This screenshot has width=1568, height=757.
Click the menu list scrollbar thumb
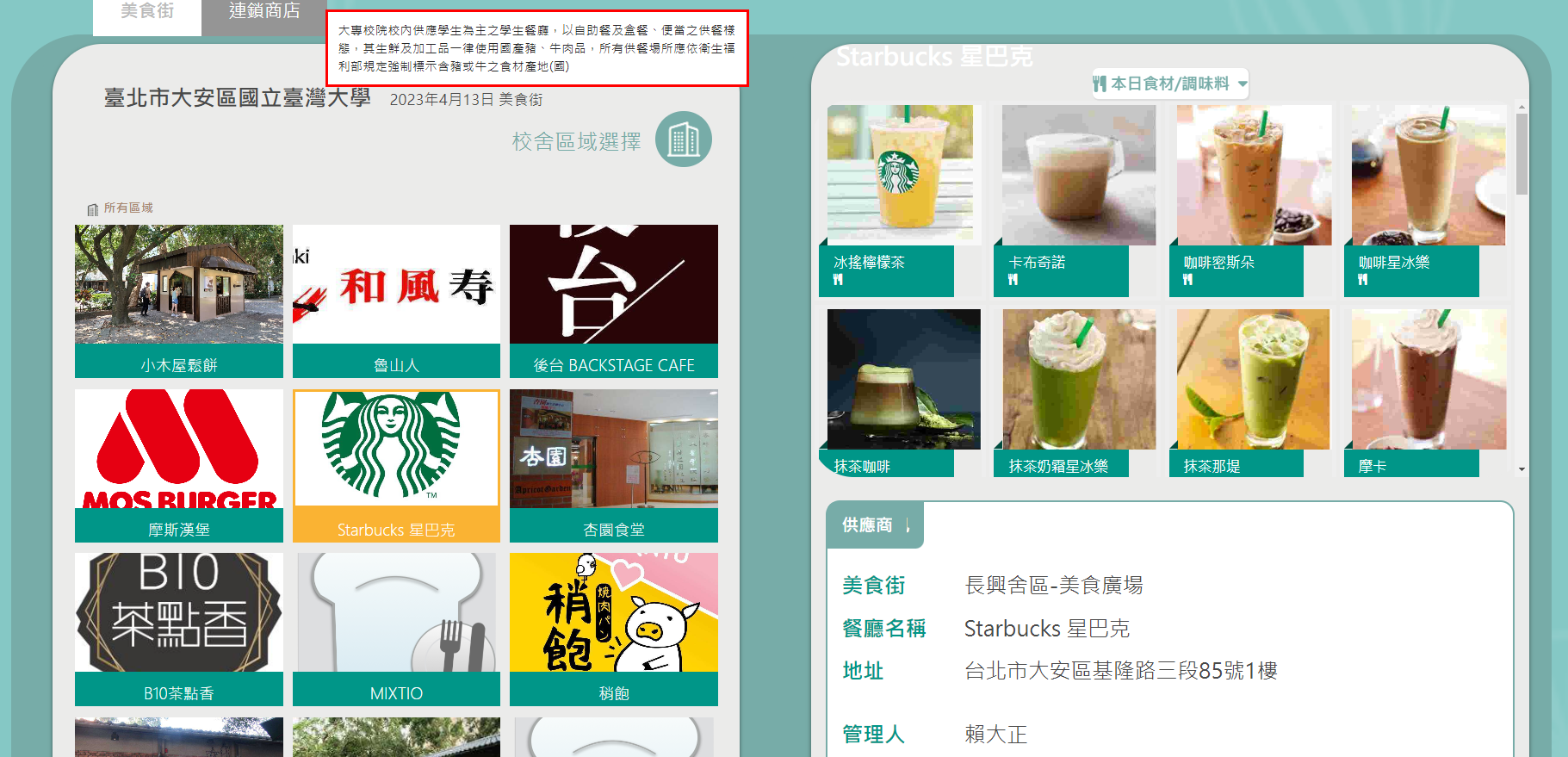pyautogui.click(x=1522, y=153)
